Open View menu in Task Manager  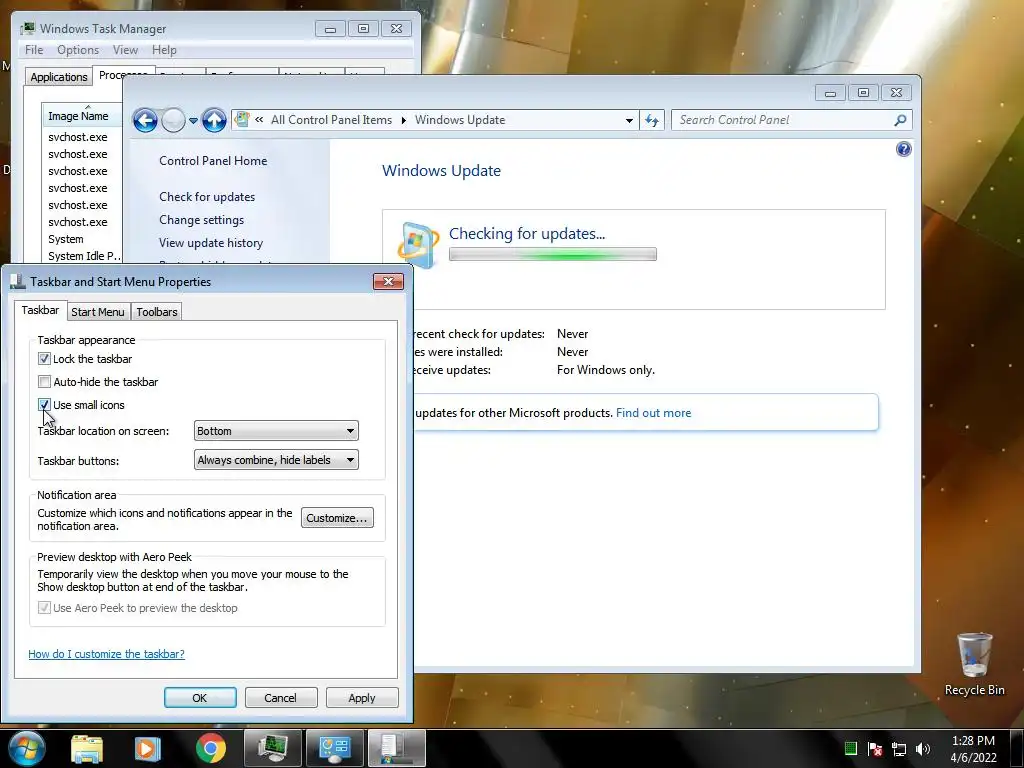[x=125, y=50]
